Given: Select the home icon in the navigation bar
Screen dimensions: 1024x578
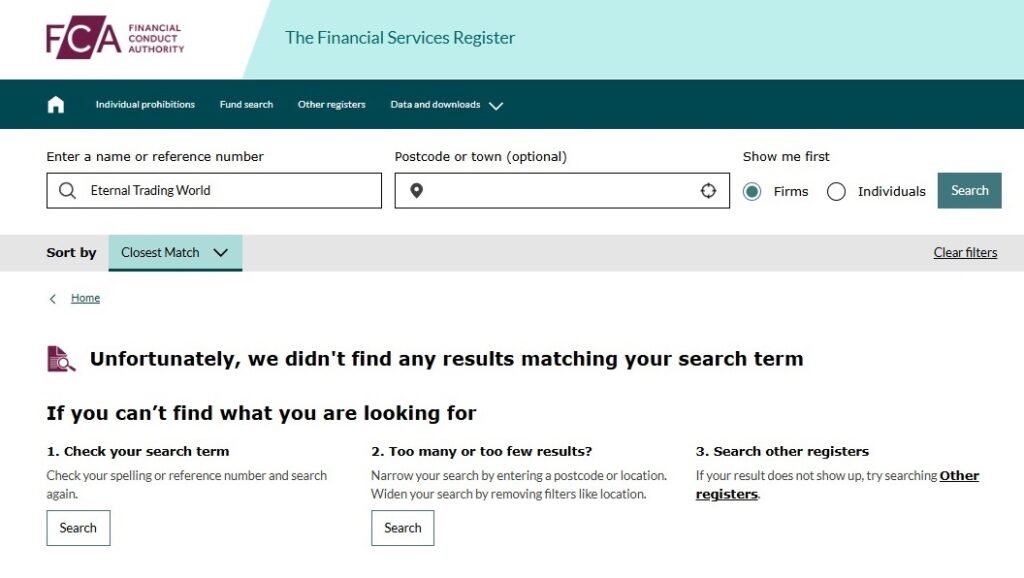Looking at the screenshot, I should (x=55, y=104).
